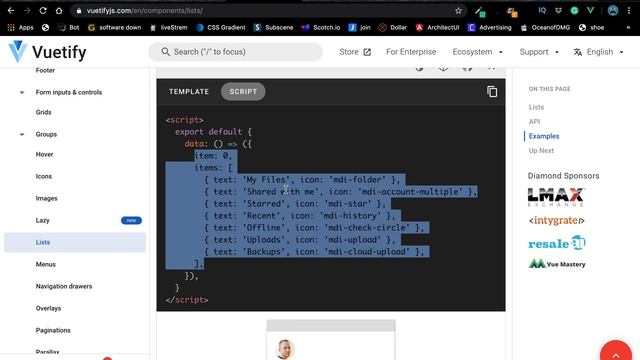The image size is (640, 360).
Task: Select the Lists sidebar item
Action: click(x=75, y=242)
